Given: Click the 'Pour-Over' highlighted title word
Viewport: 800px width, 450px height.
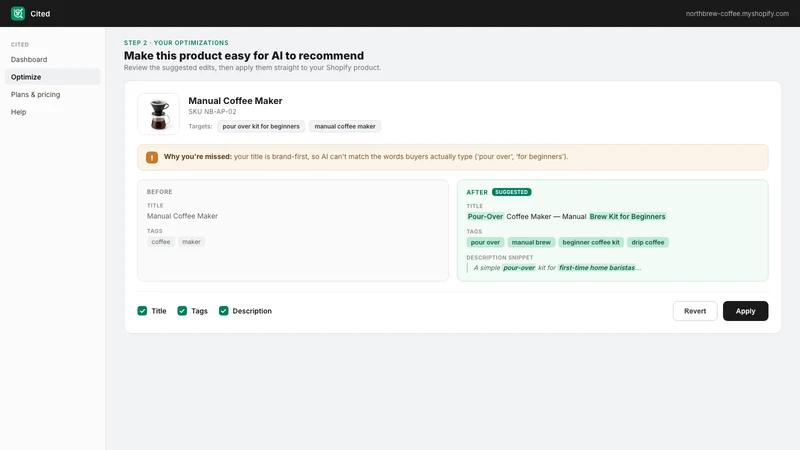Looking at the screenshot, I should pyautogui.click(x=485, y=216).
